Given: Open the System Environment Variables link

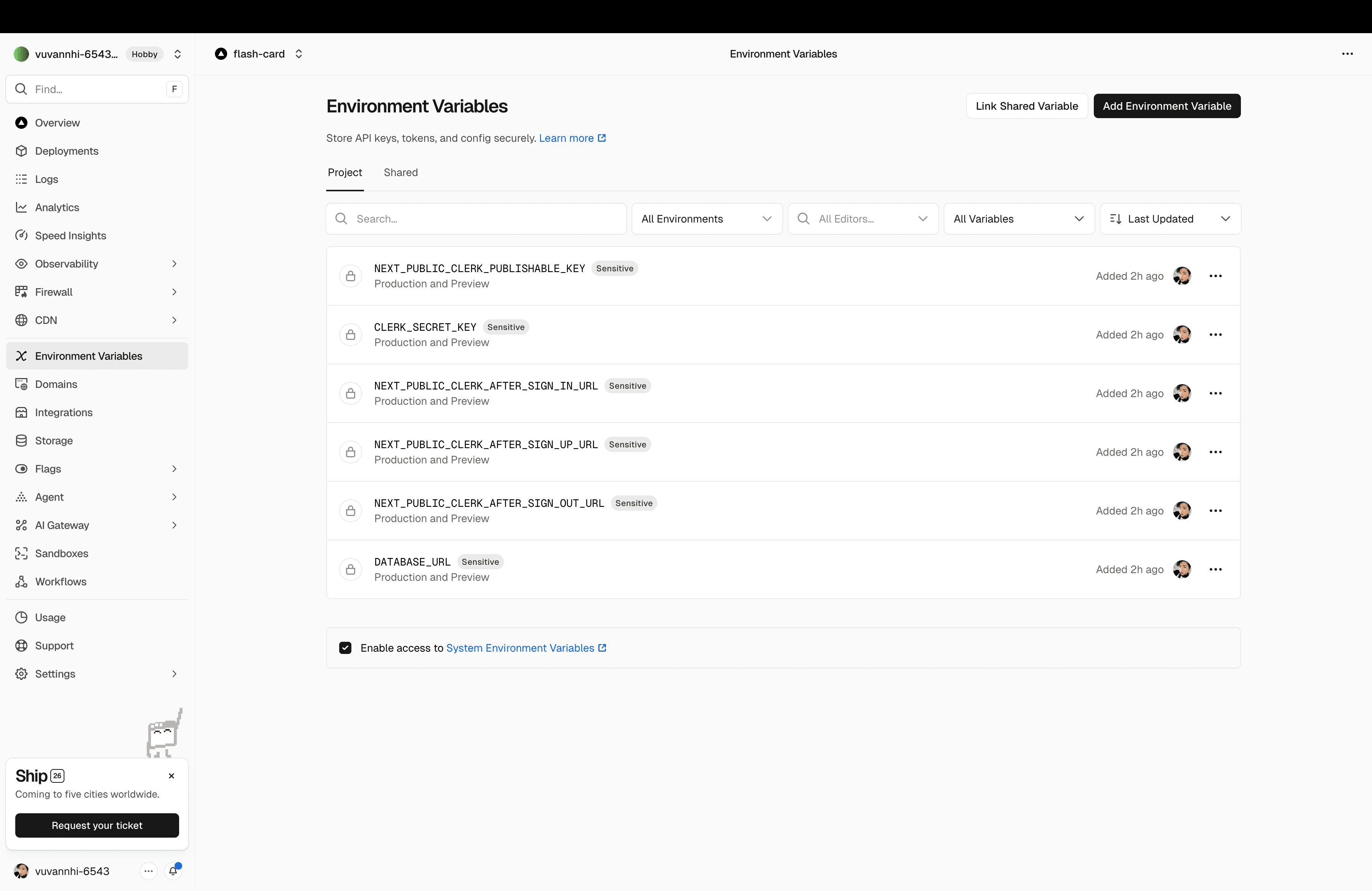Looking at the screenshot, I should (526, 648).
